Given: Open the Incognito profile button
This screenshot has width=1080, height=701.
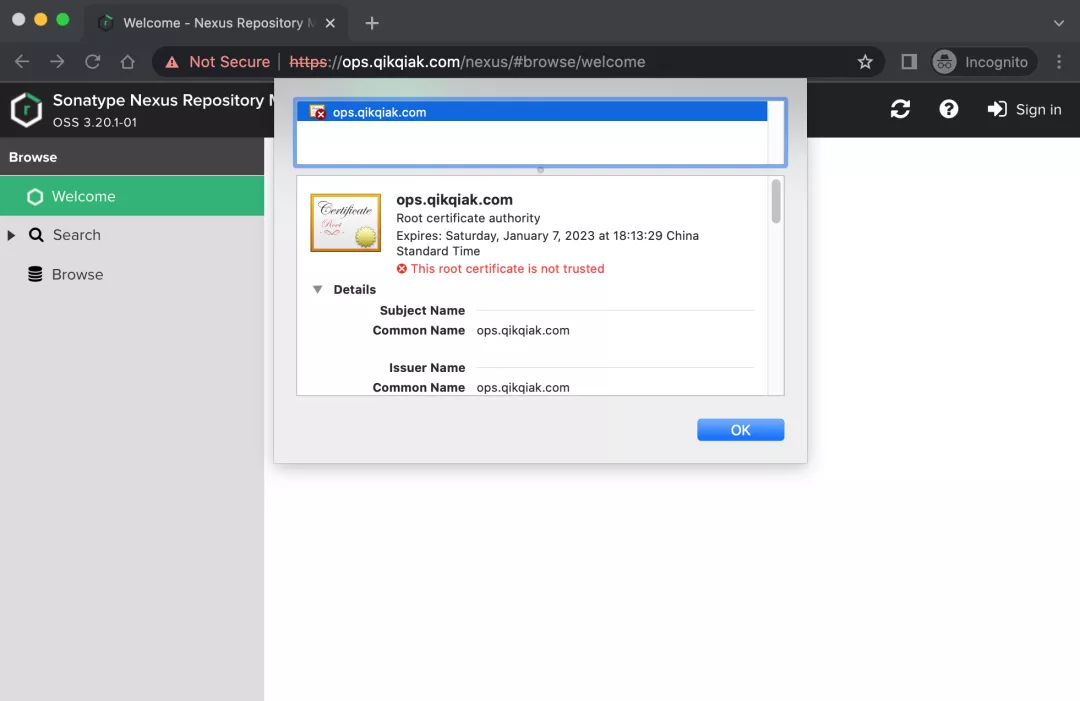Looking at the screenshot, I should (x=983, y=62).
